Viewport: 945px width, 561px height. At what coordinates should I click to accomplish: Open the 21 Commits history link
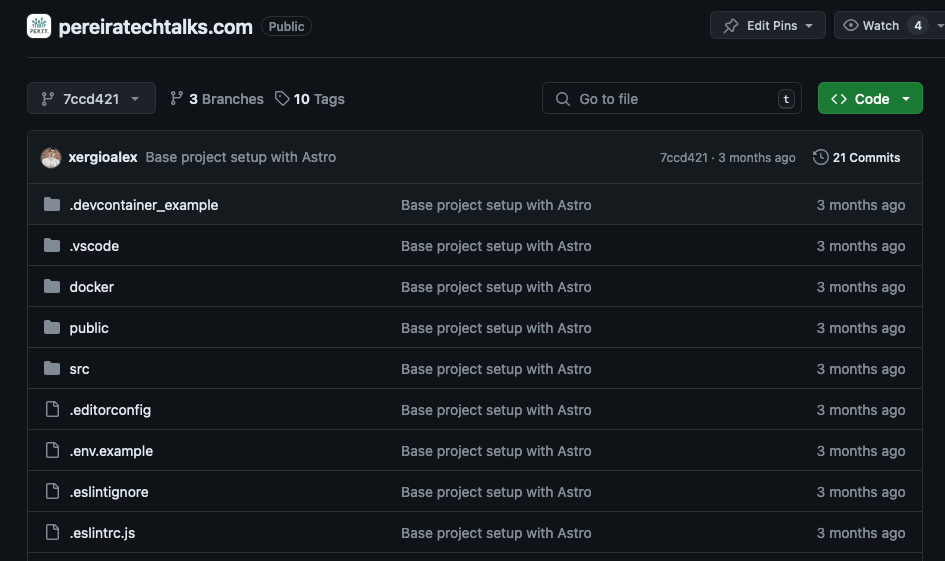[856, 157]
